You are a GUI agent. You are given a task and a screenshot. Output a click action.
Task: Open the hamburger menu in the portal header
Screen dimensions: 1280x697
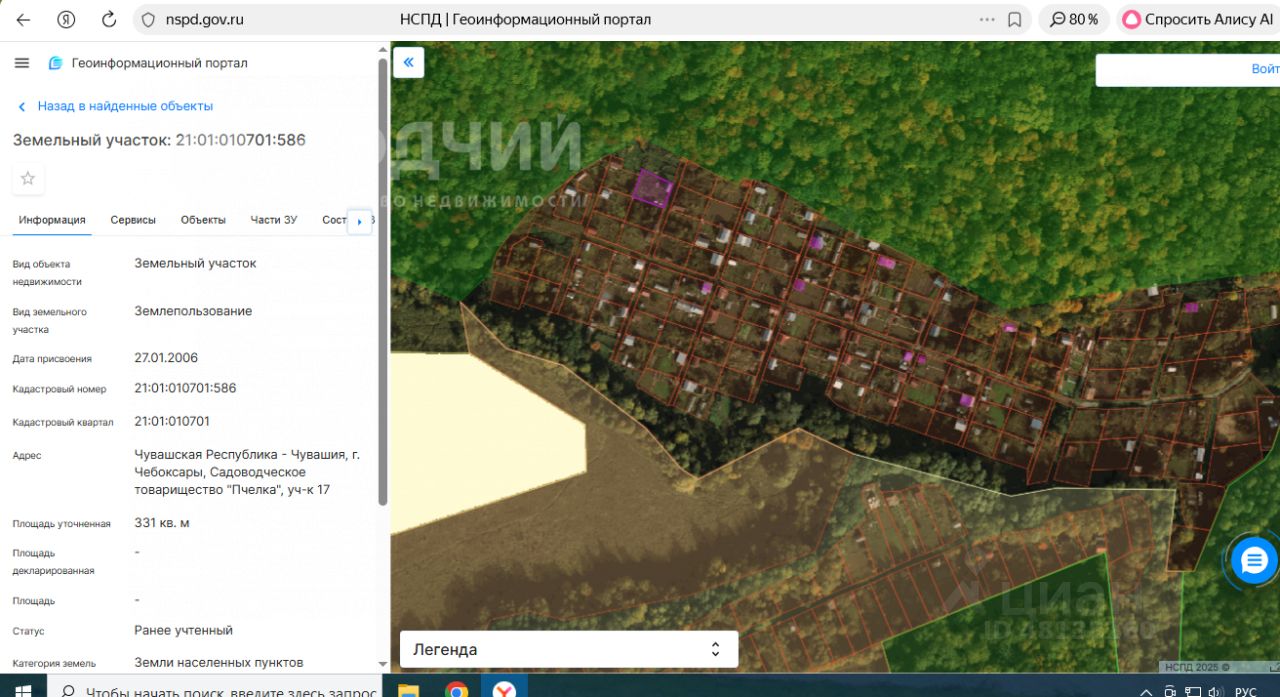(x=22, y=63)
